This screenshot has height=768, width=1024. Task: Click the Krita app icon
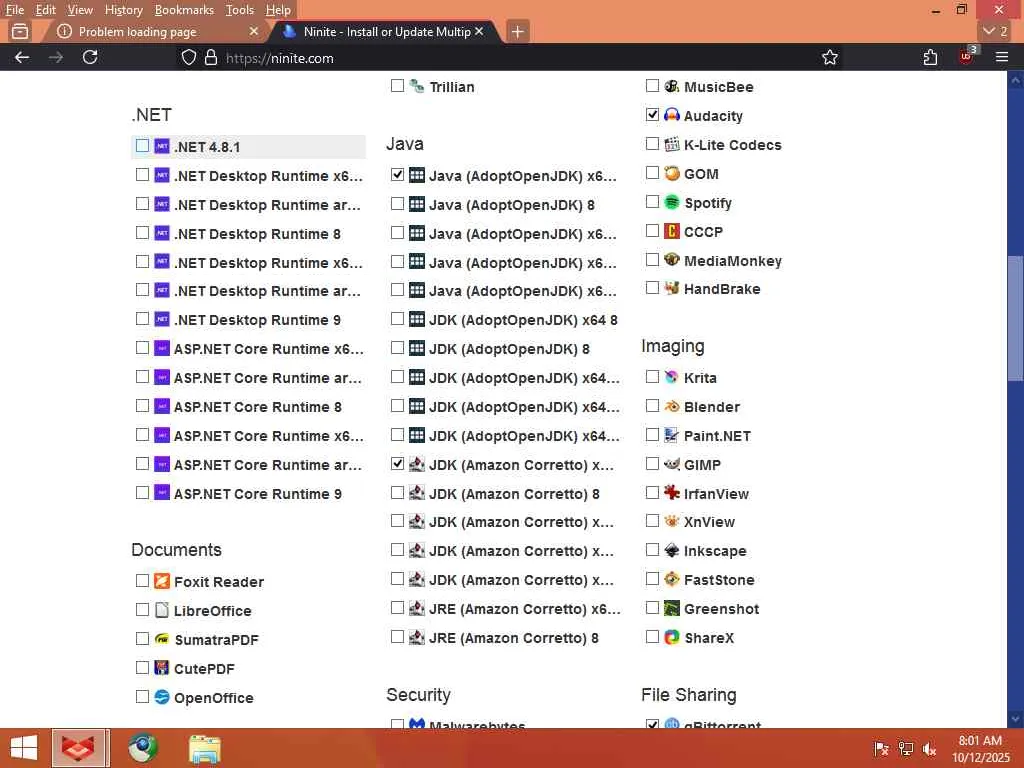pos(671,377)
